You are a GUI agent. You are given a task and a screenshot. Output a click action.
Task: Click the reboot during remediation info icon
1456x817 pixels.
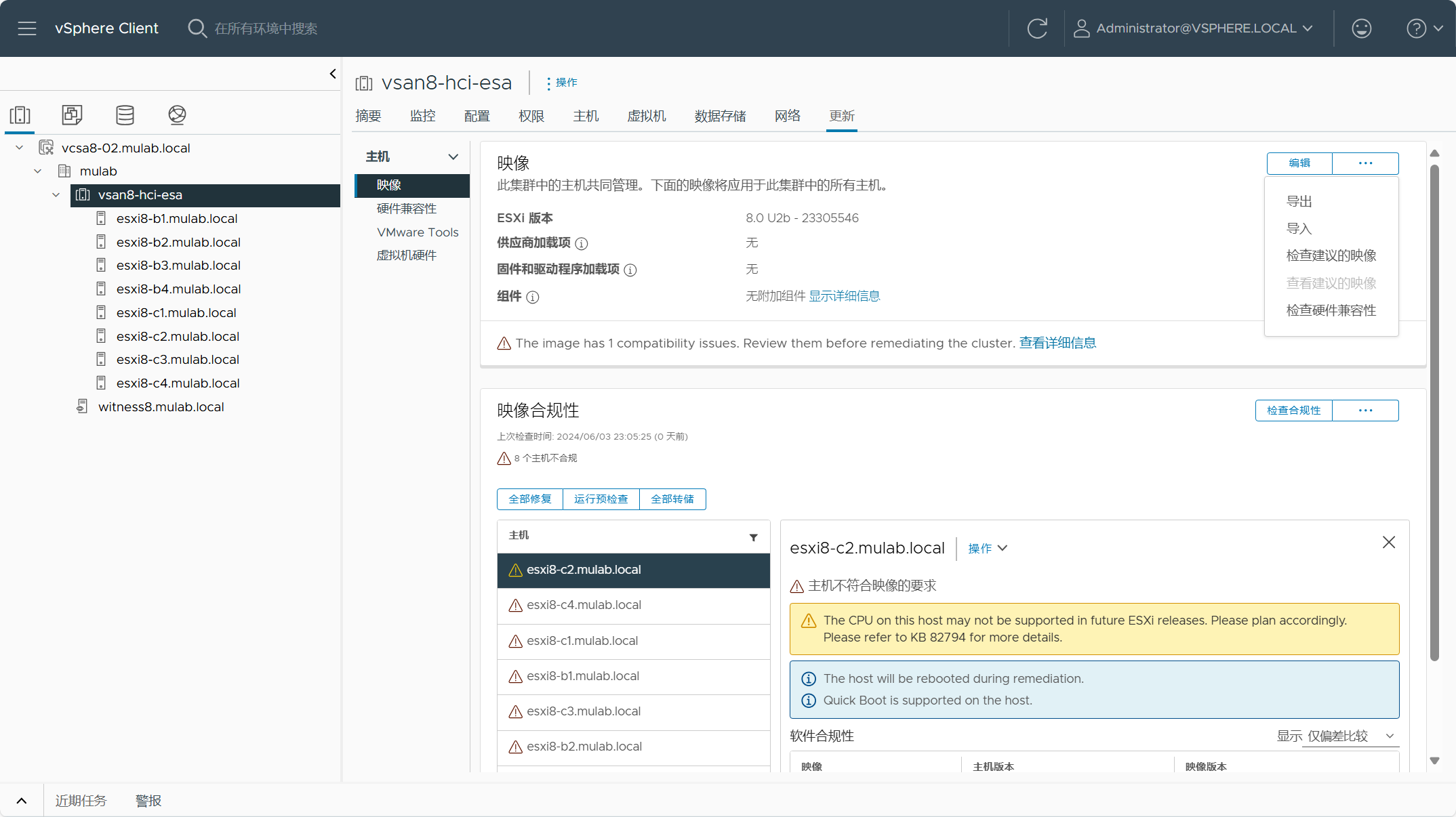(809, 679)
